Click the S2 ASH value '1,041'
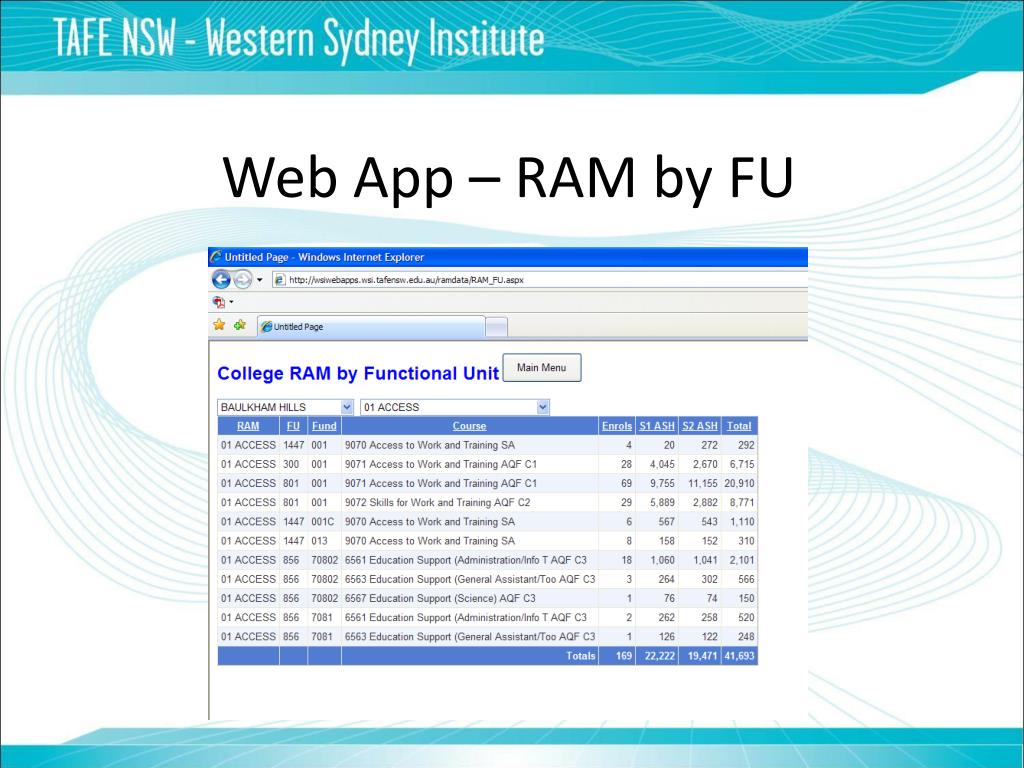 click(x=705, y=560)
